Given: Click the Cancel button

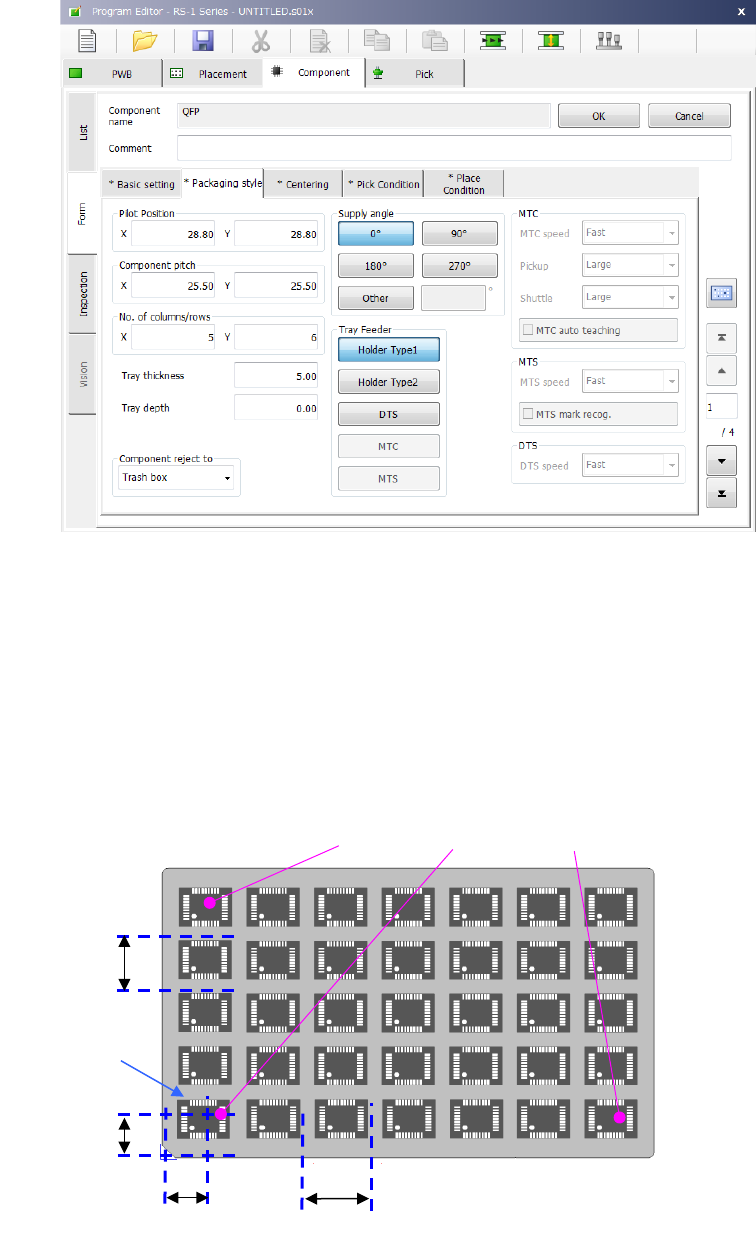Looking at the screenshot, I should click(x=689, y=116).
